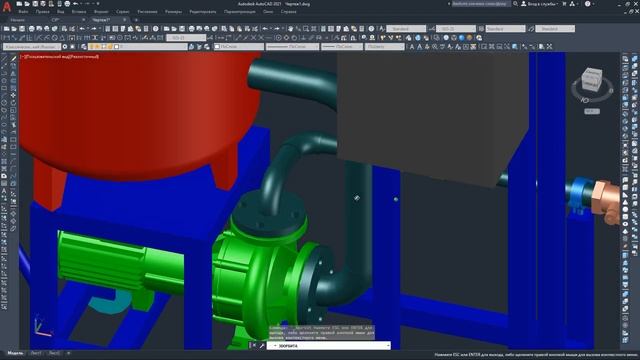This screenshot has height=360, width=640.
Task: Open the text style Standard dropdown
Action: (406, 29)
